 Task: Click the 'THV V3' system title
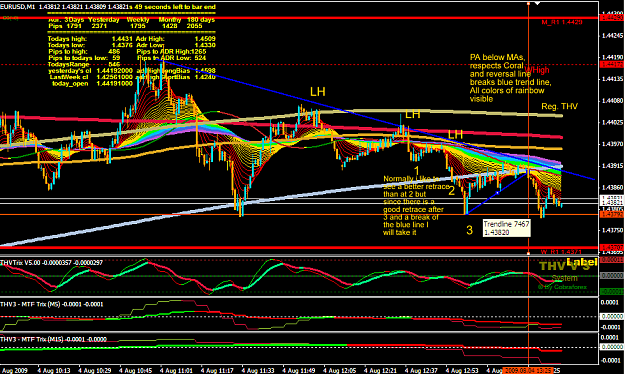coord(564,266)
